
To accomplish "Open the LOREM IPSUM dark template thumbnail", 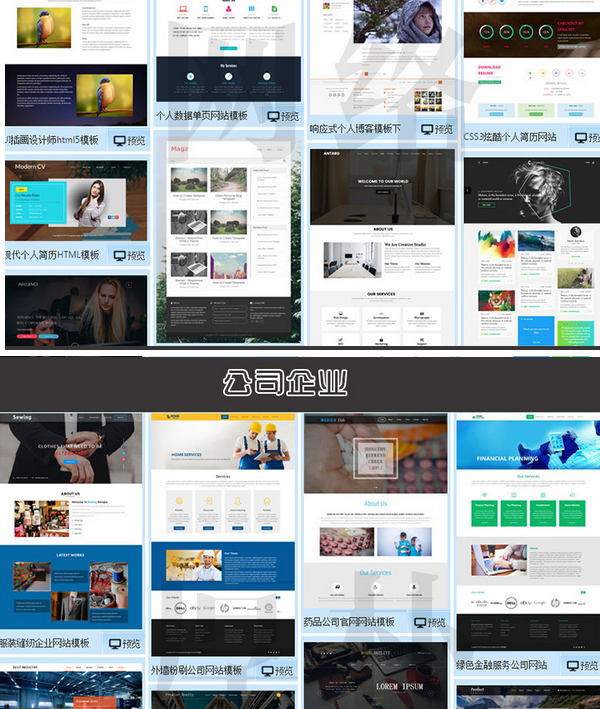I will point(375,675).
